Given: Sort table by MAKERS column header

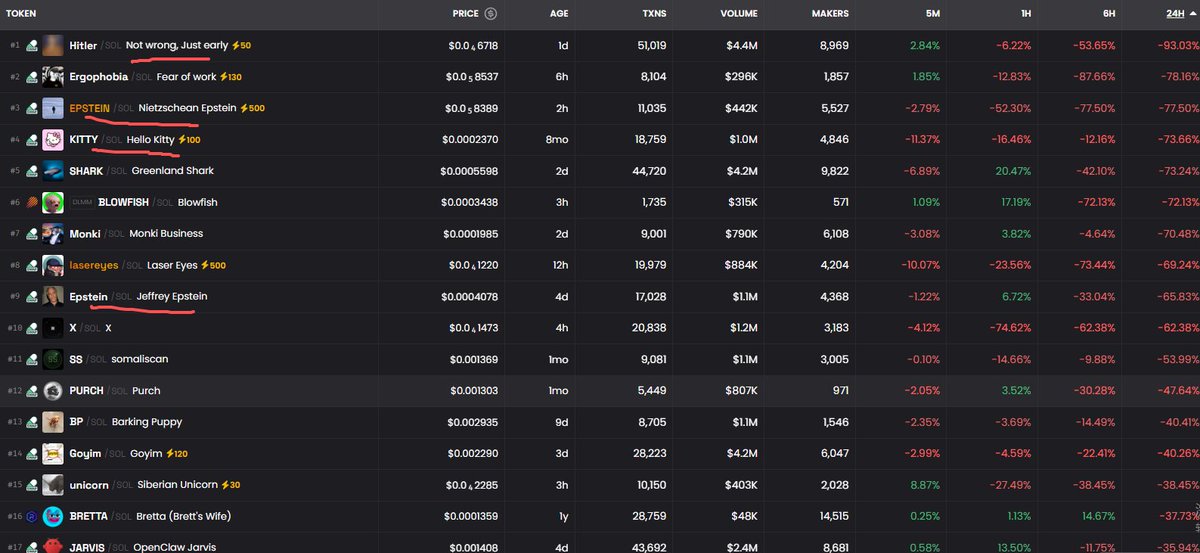Looking at the screenshot, I should 830,14.
